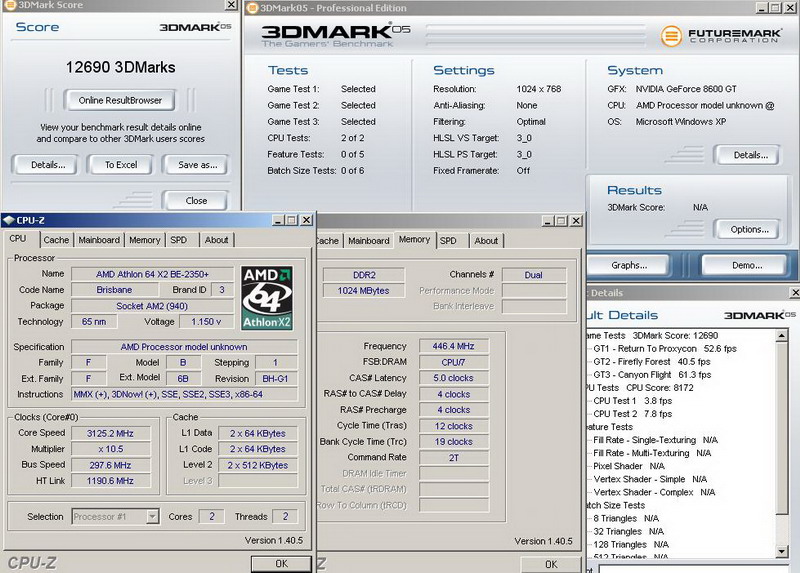Click the Result Details vertical scrollbar thumb
This screenshot has height=573, width=800.
pos(781,428)
